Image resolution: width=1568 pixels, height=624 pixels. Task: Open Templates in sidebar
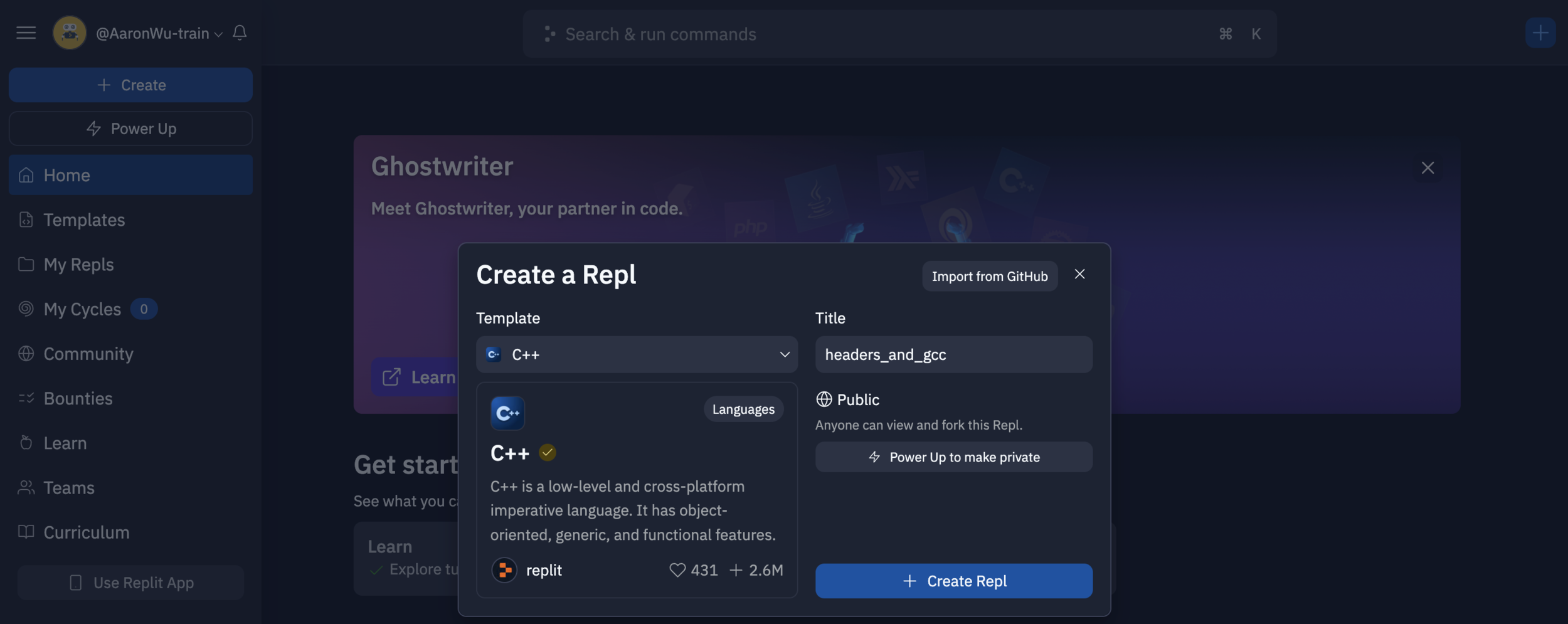tap(130, 219)
